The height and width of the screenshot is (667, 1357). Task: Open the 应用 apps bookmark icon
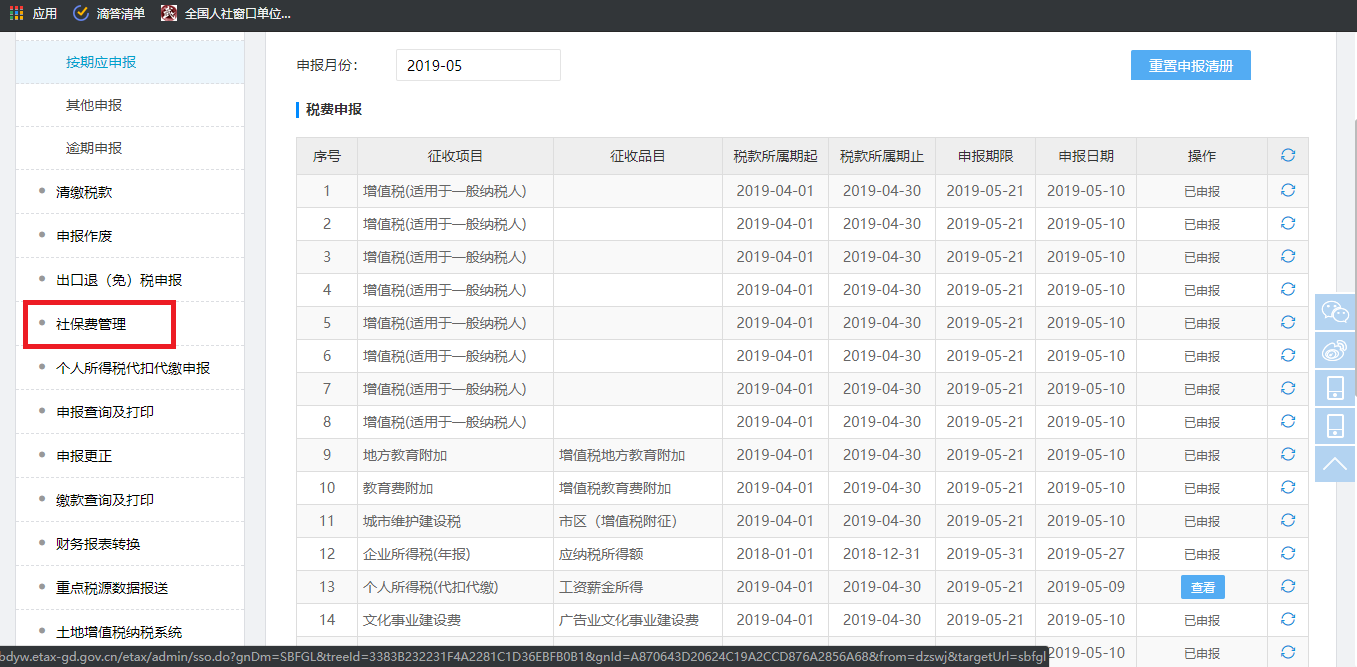[x=17, y=14]
